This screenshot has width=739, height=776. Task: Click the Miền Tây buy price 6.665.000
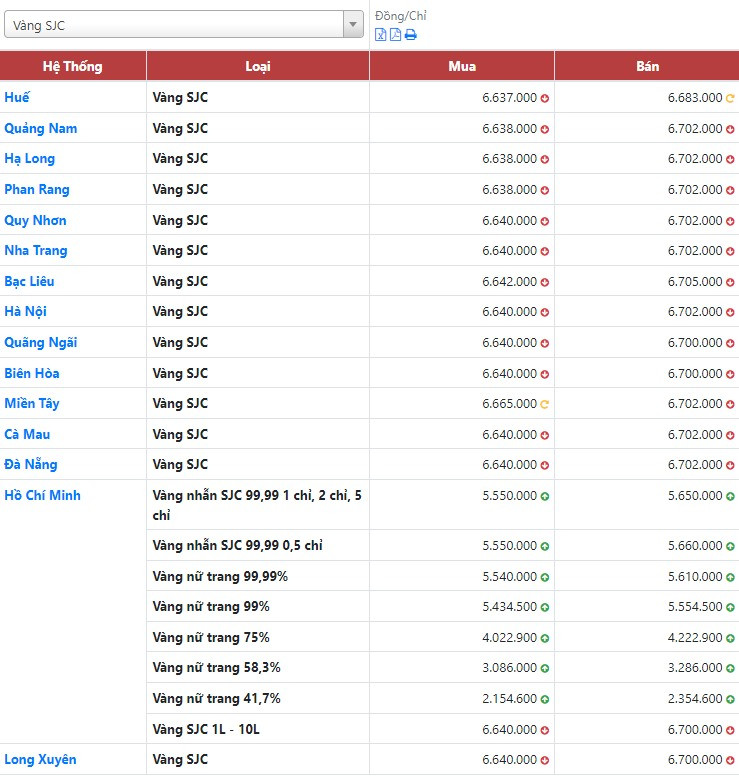pyautogui.click(x=509, y=403)
